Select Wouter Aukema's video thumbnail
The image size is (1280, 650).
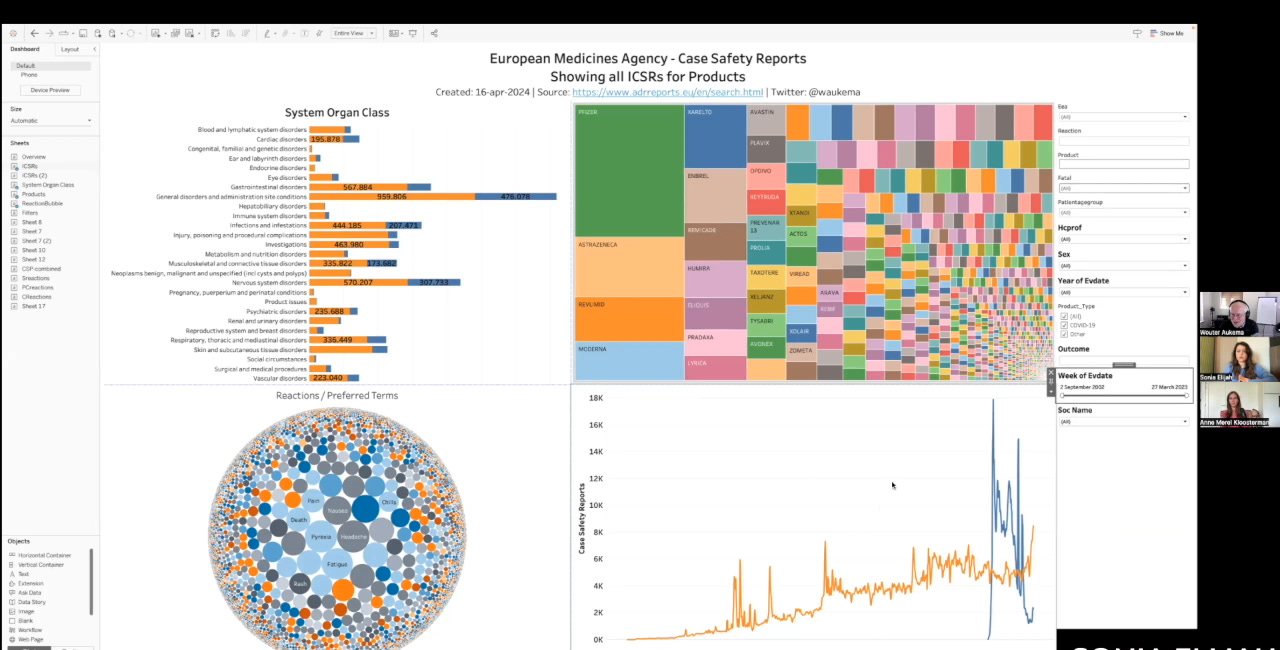coord(1240,314)
